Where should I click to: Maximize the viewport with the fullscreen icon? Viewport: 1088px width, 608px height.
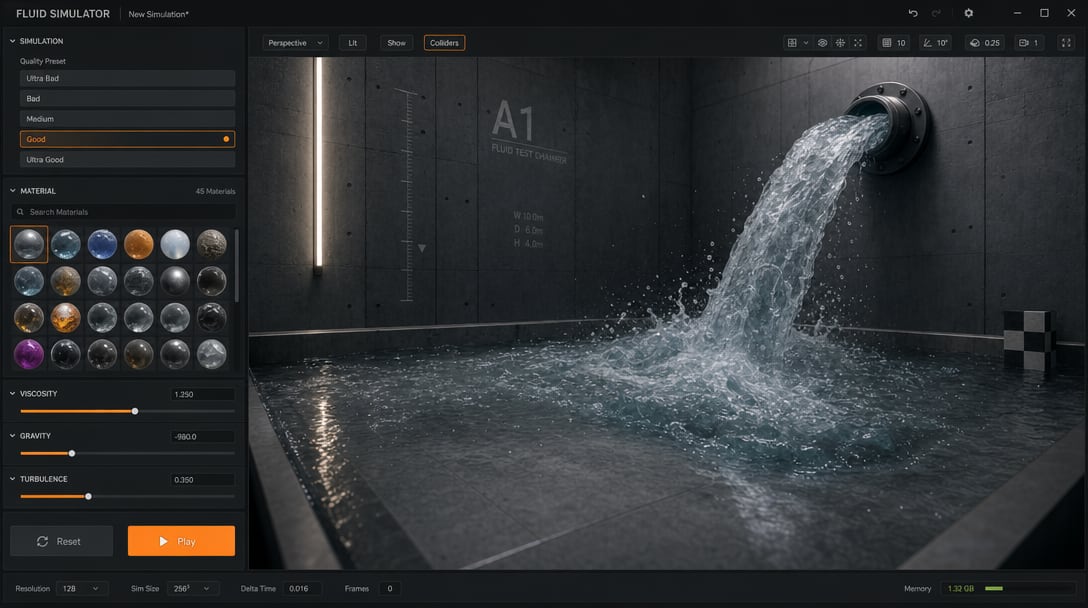(1066, 43)
